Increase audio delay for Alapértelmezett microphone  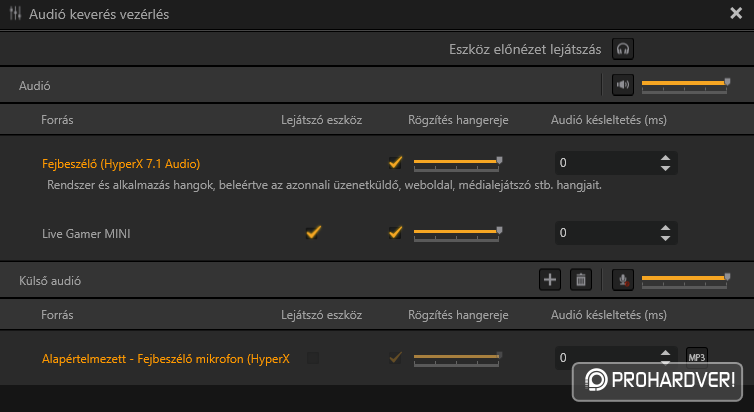666,353
